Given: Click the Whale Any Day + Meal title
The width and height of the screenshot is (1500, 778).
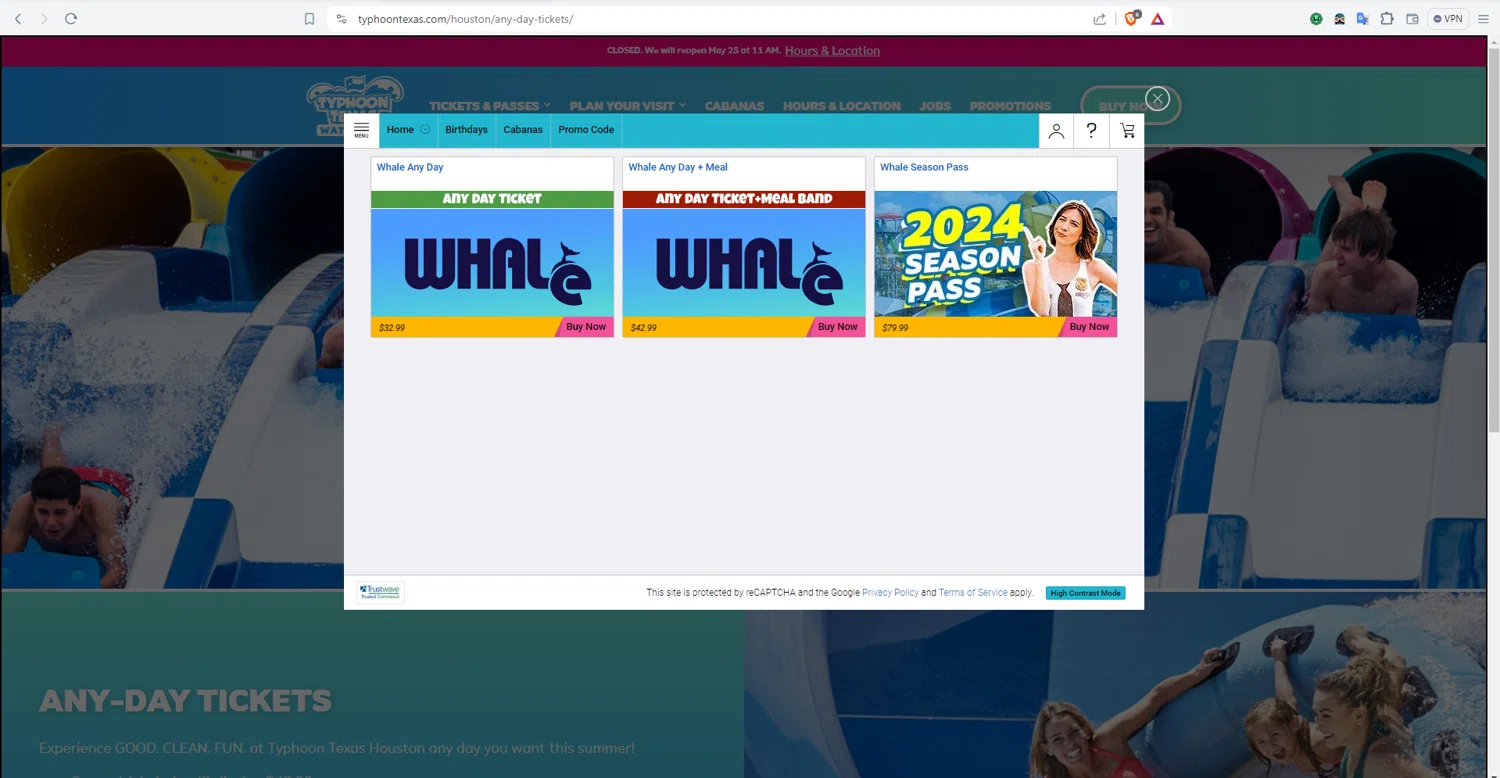Looking at the screenshot, I should pyautogui.click(x=678, y=167).
